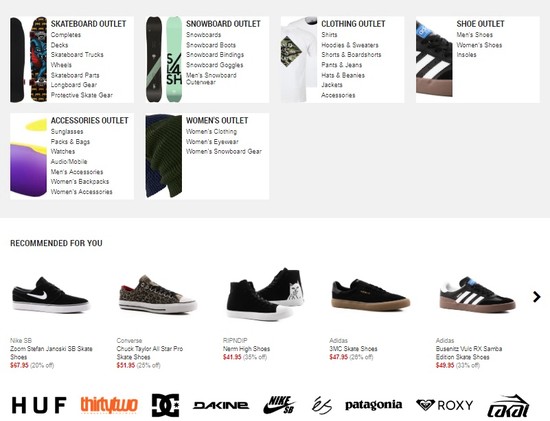The width and height of the screenshot is (550, 421).
Task: Open Snowboard Goggles link
Action: [215, 65]
